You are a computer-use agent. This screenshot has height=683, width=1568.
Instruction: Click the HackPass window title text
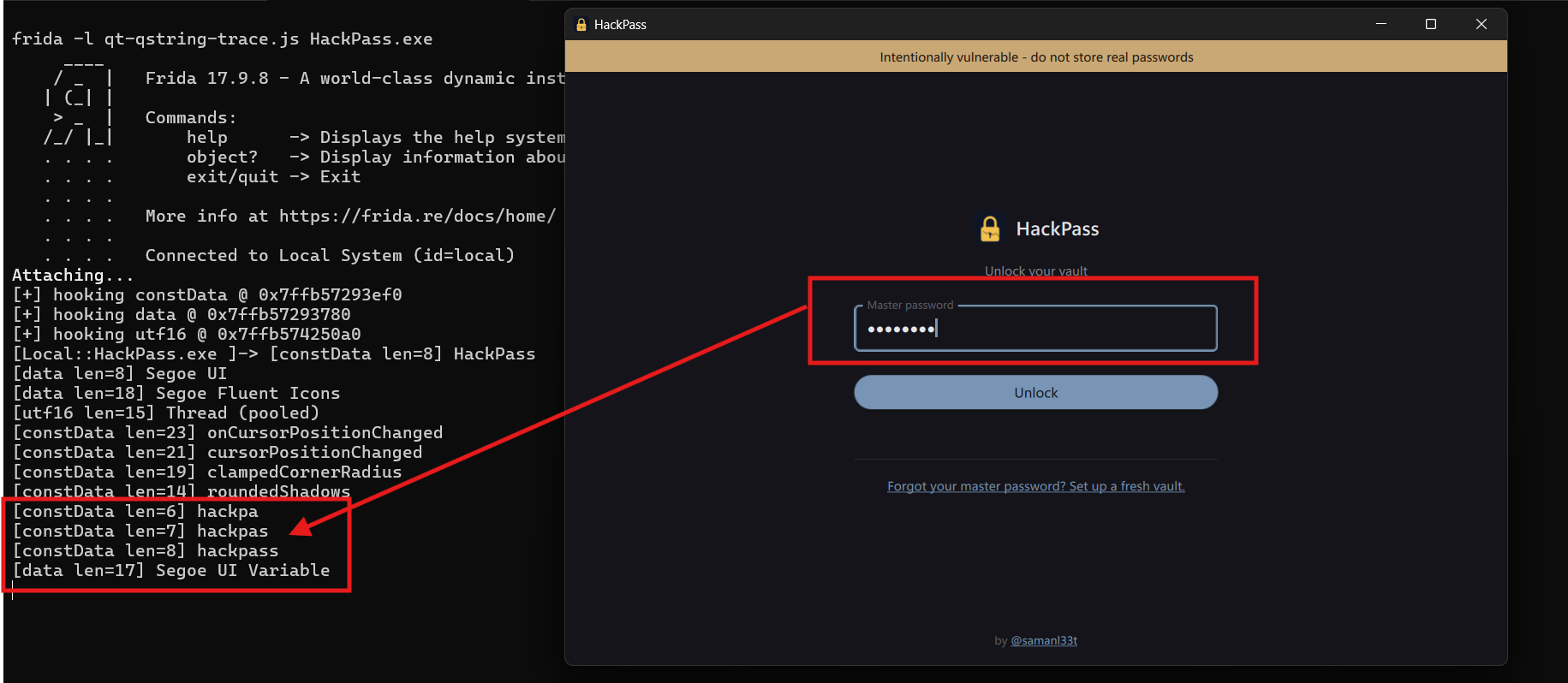(620, 25)
